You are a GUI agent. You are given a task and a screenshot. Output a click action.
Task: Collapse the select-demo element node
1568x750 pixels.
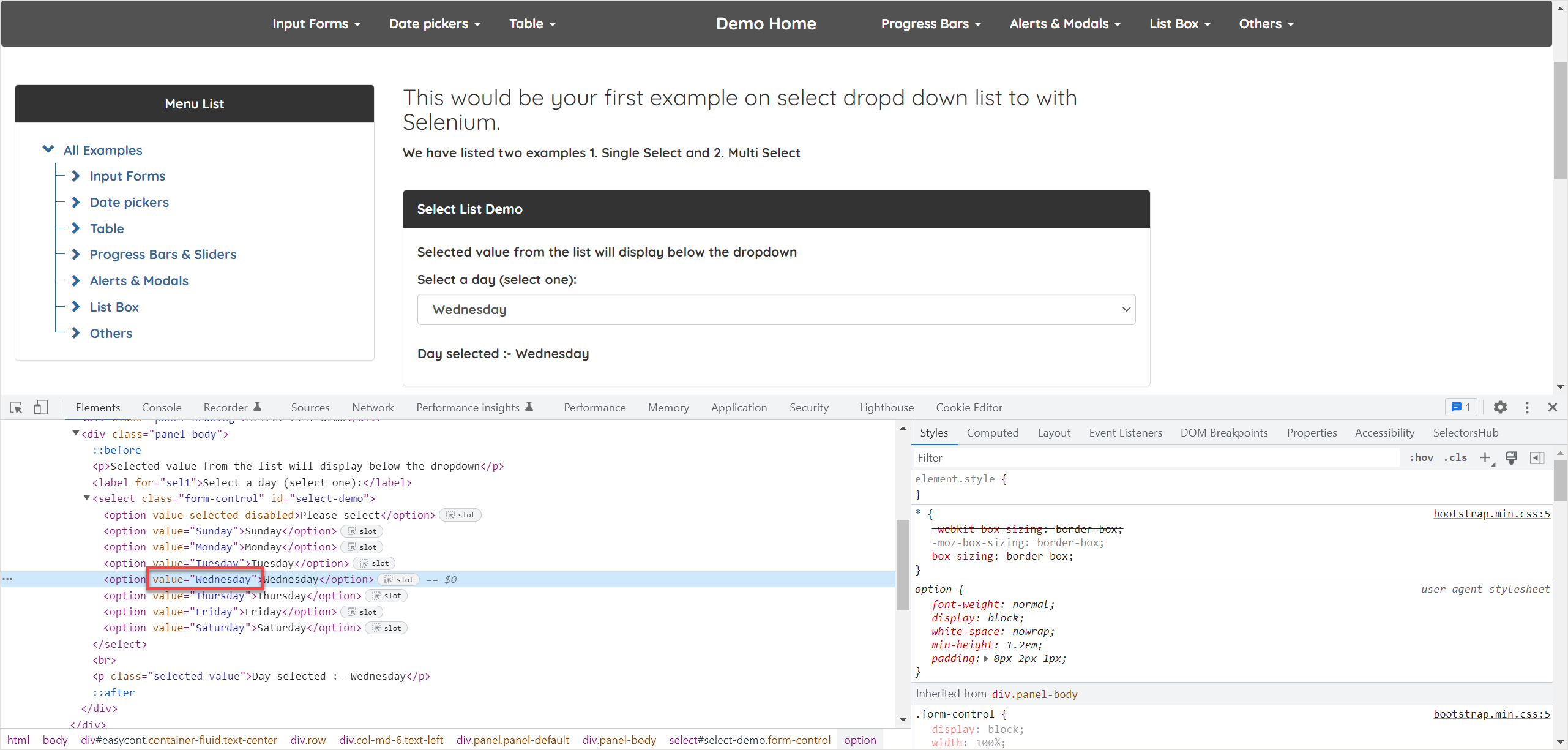(x=87, y=498)
